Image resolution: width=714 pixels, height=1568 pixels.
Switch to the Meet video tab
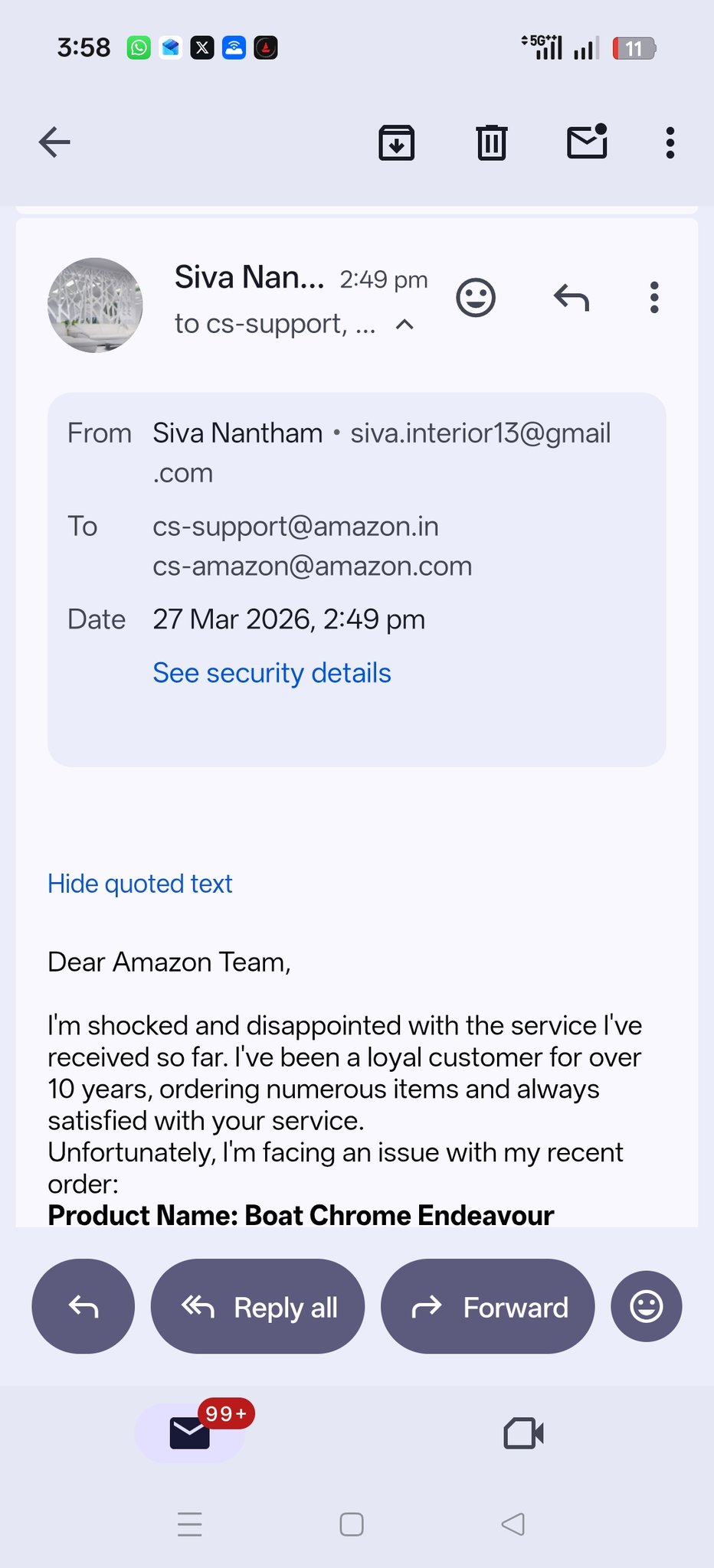[523, 1433]
